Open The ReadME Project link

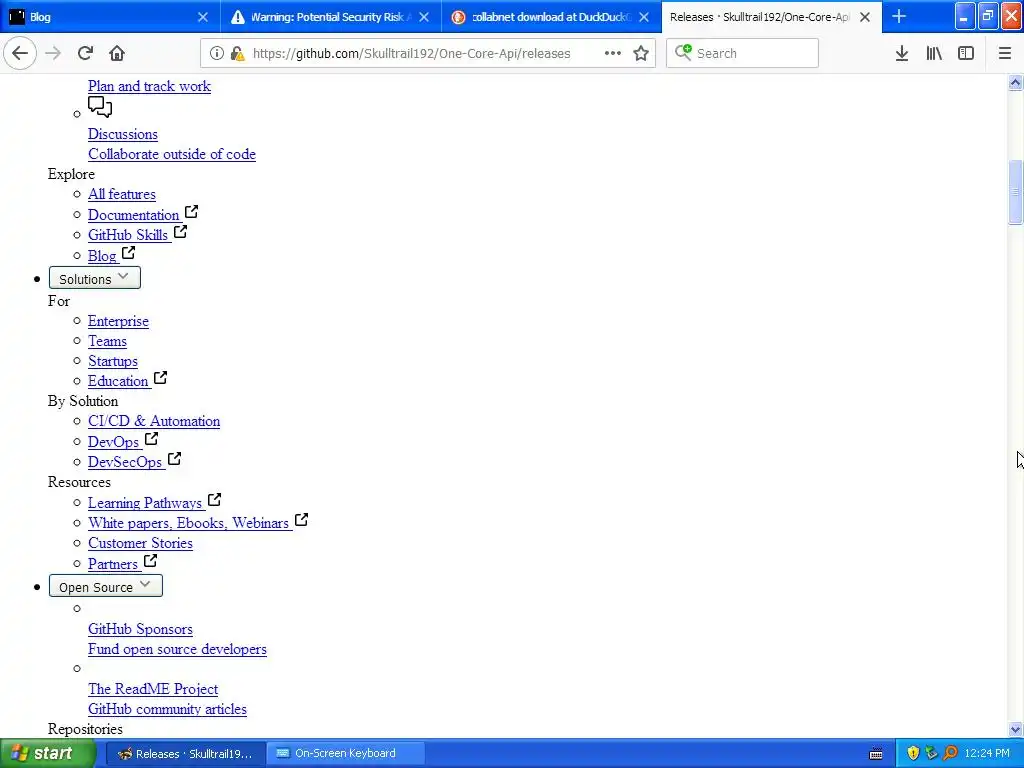(153, 689)
